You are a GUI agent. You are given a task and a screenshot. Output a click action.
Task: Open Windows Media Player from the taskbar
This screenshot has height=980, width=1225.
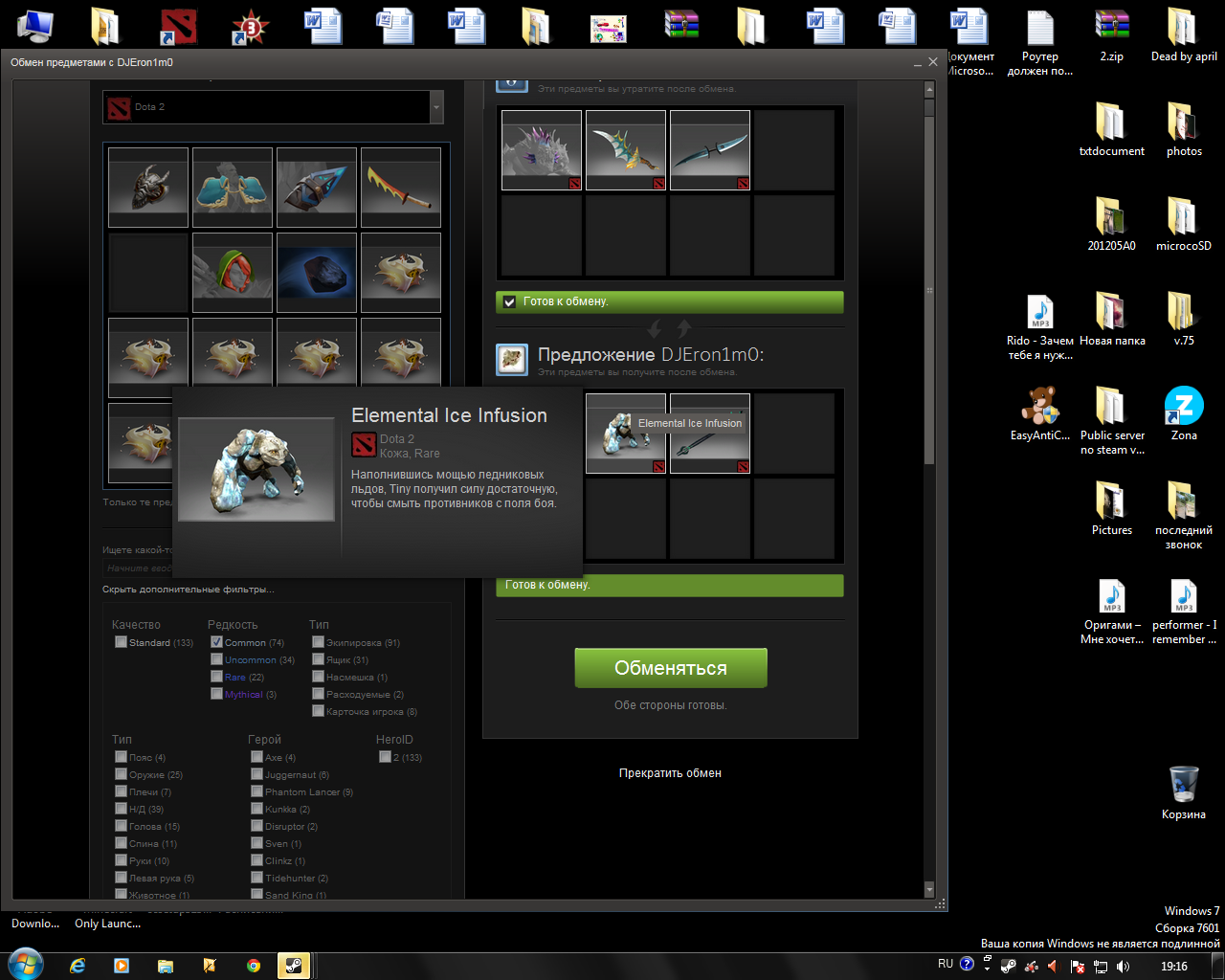click(122, 966)
